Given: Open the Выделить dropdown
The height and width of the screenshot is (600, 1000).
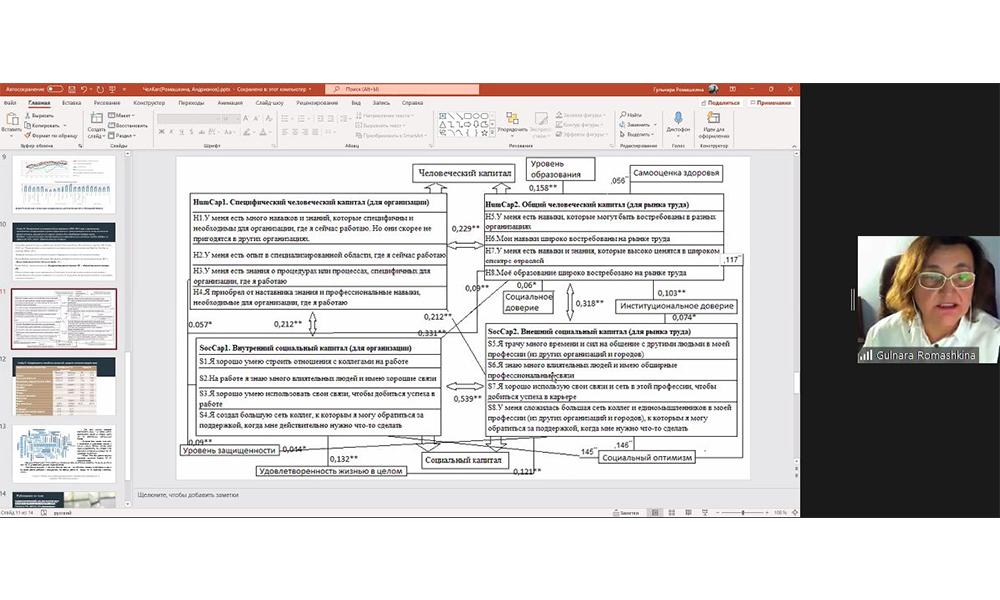Looking at the screenshot, I should tap(636, 135).
